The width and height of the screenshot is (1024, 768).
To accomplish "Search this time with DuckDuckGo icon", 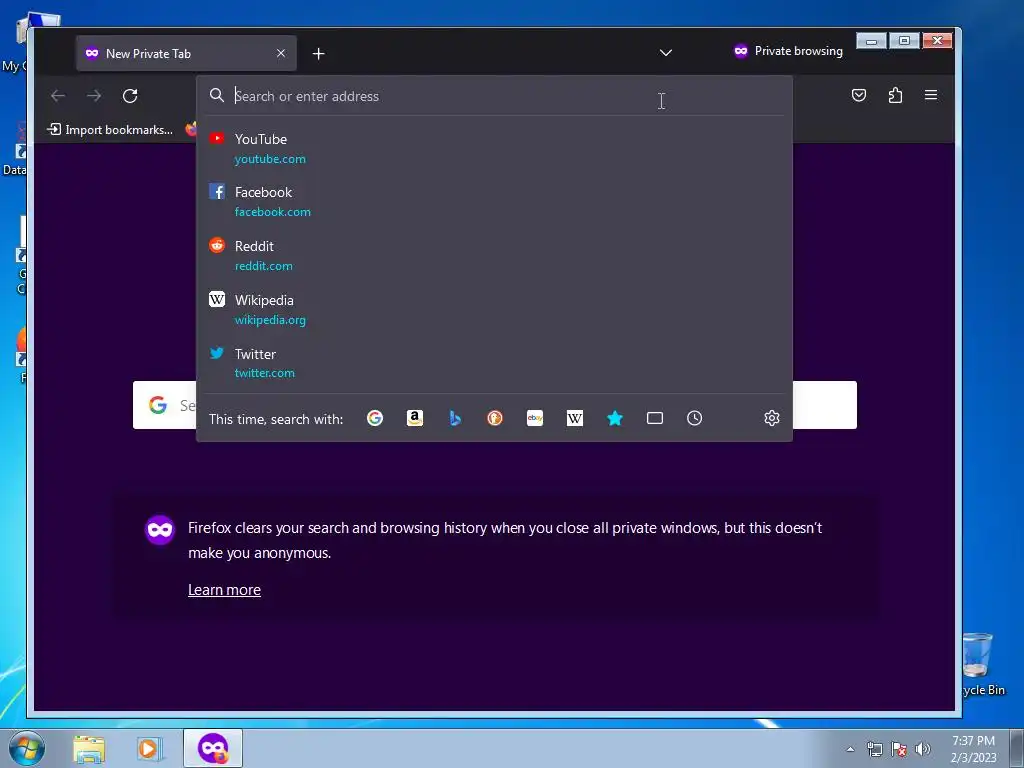I will tap(495, 418).
